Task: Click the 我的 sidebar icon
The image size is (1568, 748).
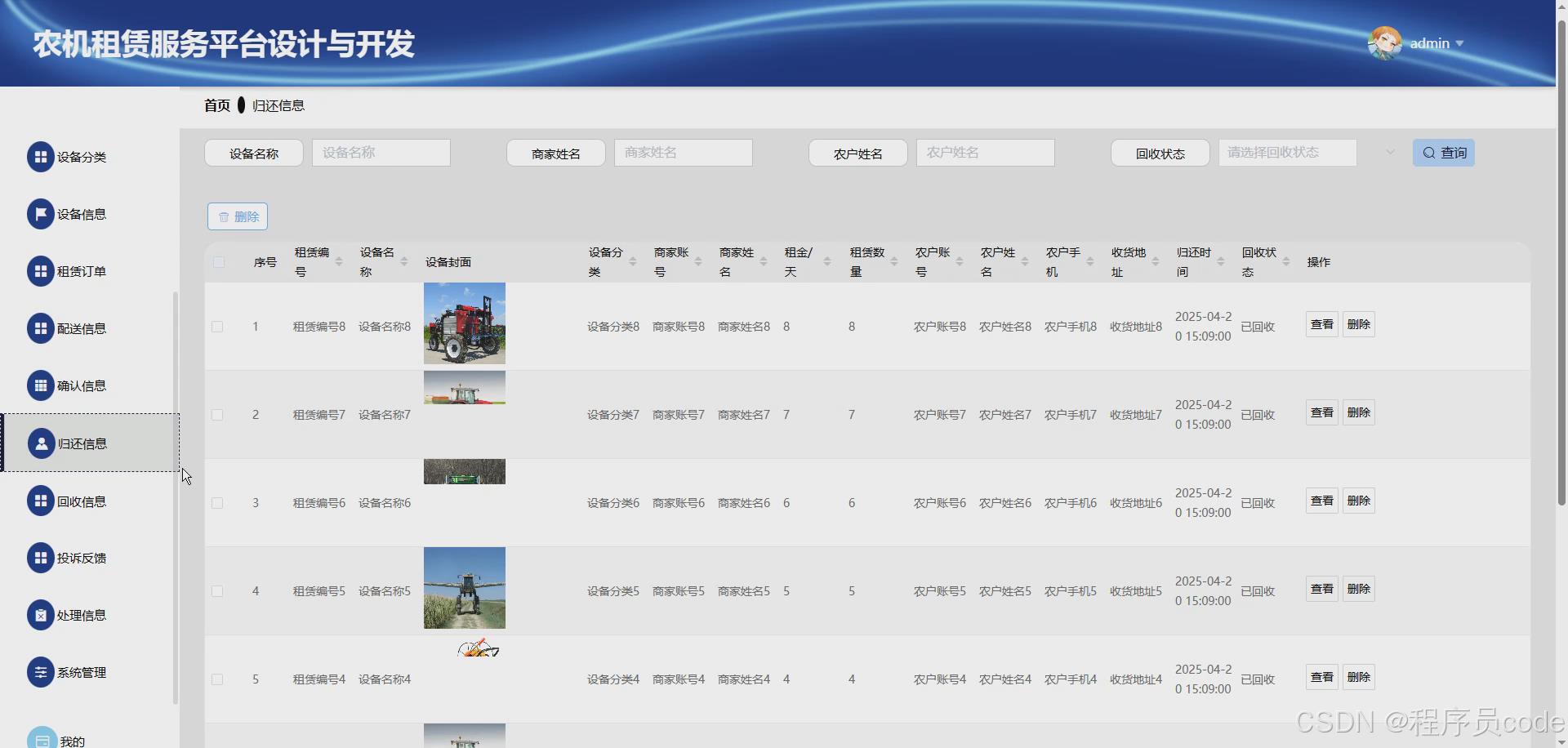Action: point(42,738)
